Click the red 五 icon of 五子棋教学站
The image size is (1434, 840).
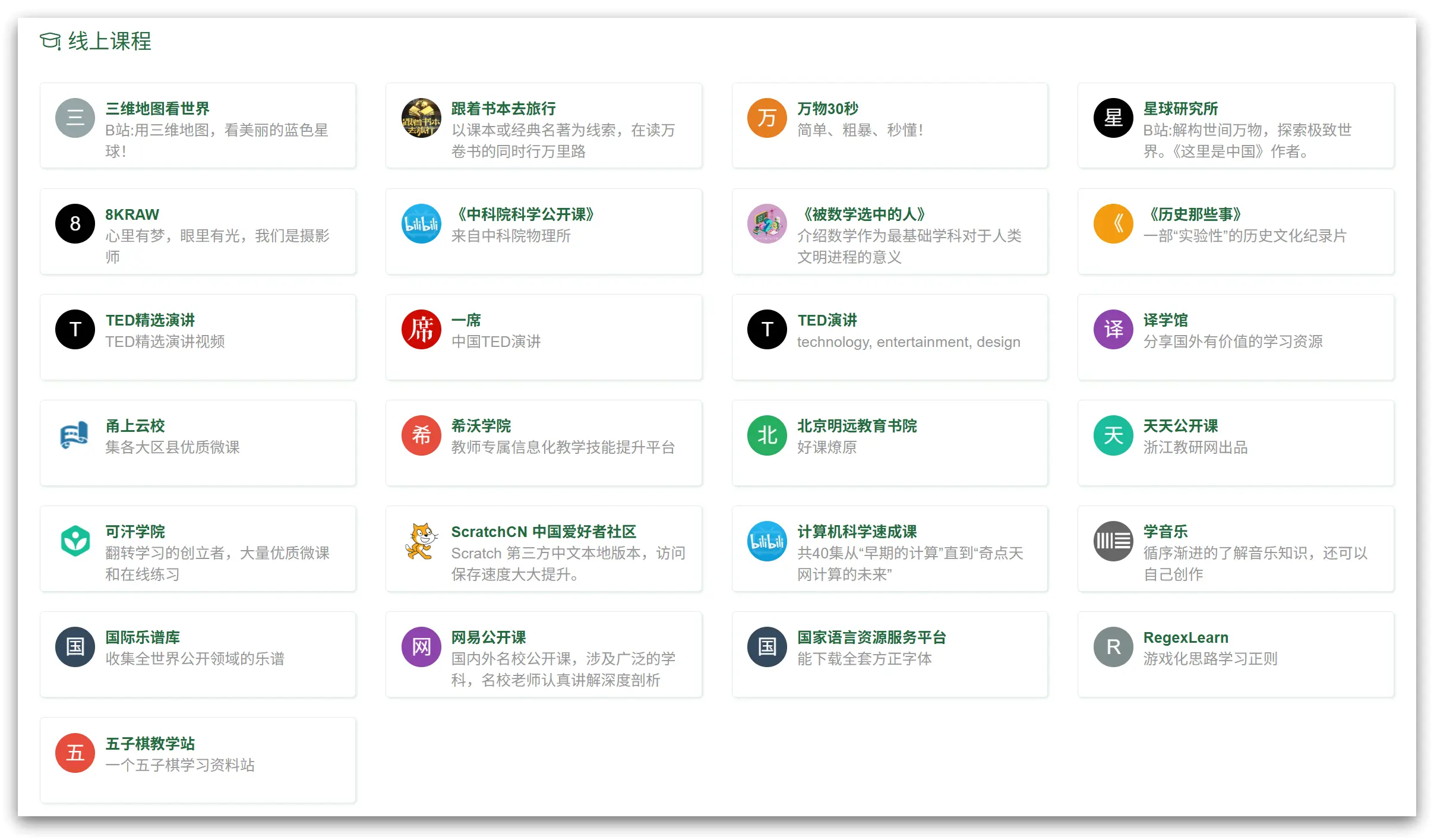[75, 752]
